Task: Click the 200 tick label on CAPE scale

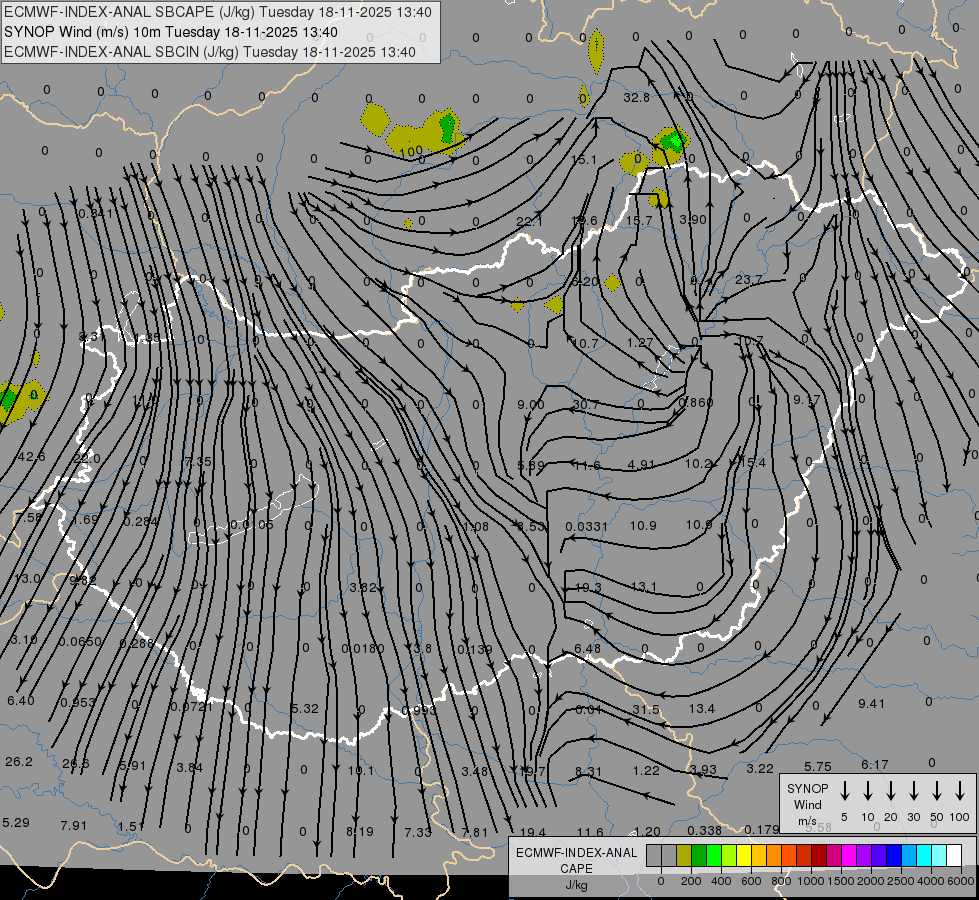Action: click(691, 881)
